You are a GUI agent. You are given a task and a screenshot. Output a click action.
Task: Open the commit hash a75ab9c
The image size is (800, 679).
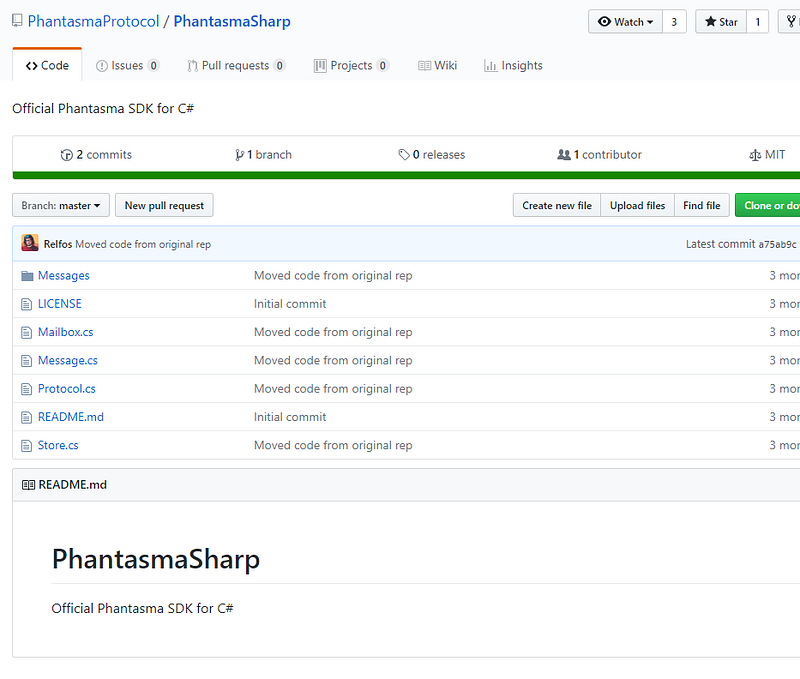[777, 244]
